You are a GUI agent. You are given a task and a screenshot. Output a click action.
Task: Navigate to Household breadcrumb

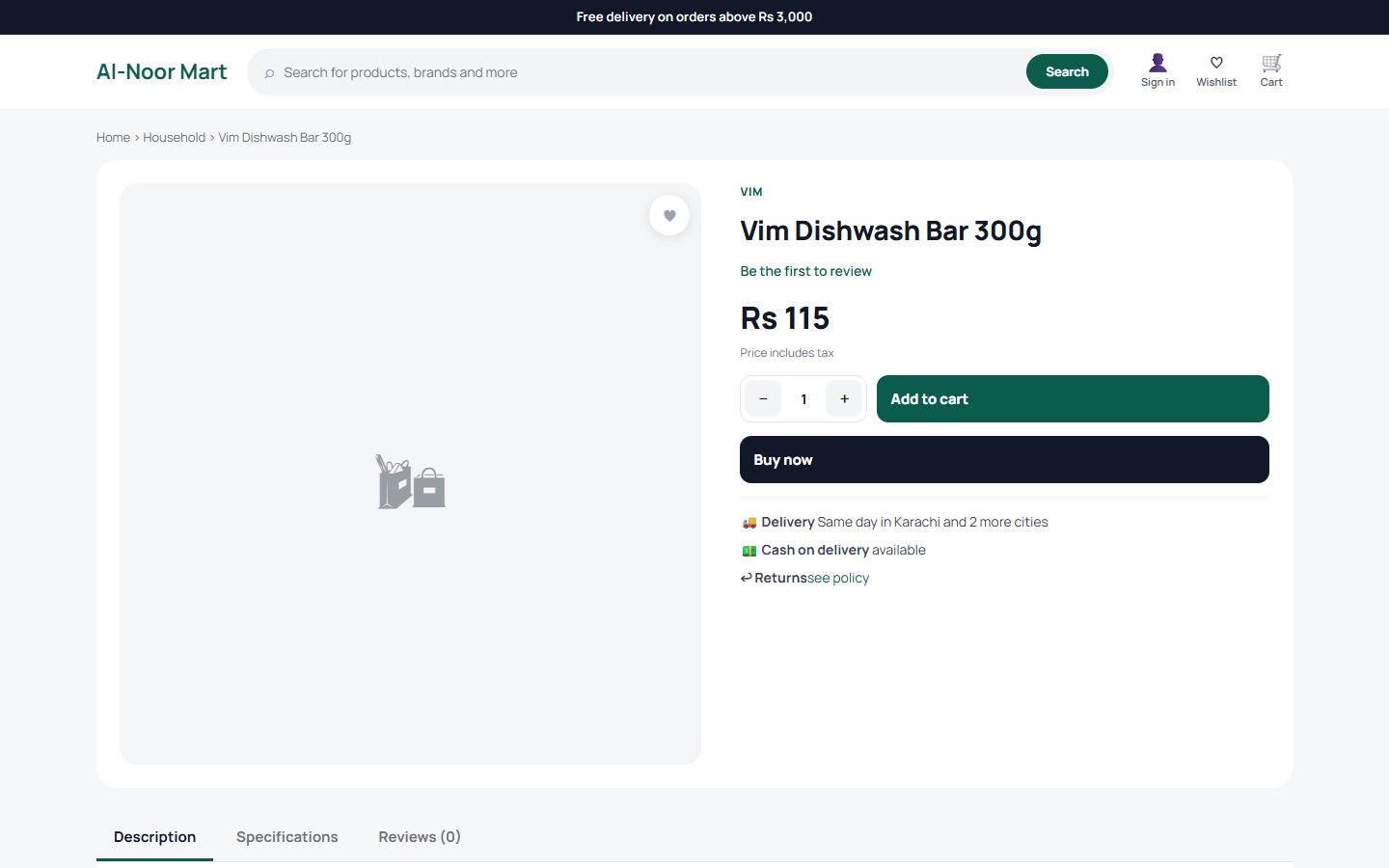click(174, 138)
